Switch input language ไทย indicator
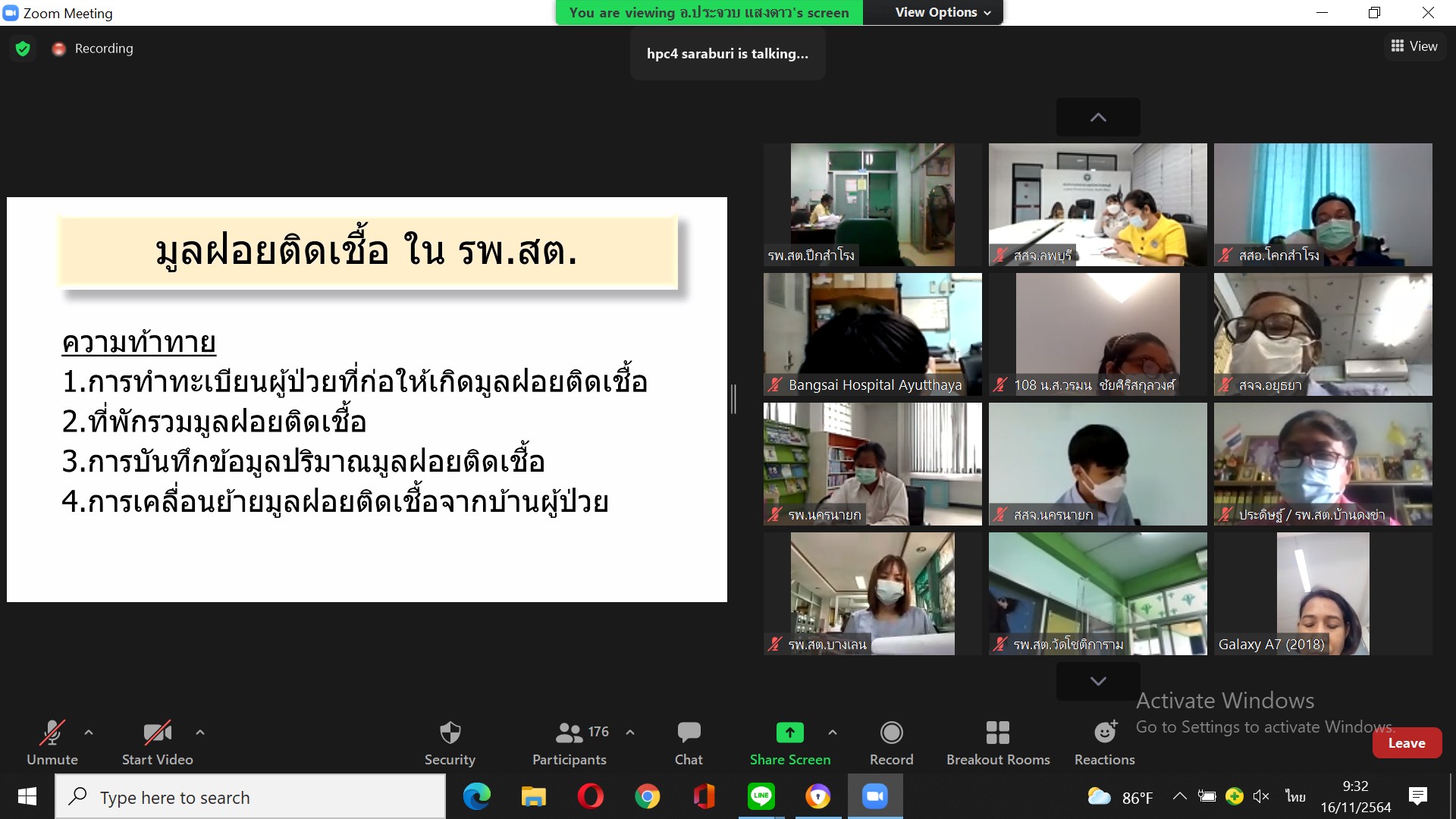Viewport: 1456px width, 819px height. pos(1295,796)
